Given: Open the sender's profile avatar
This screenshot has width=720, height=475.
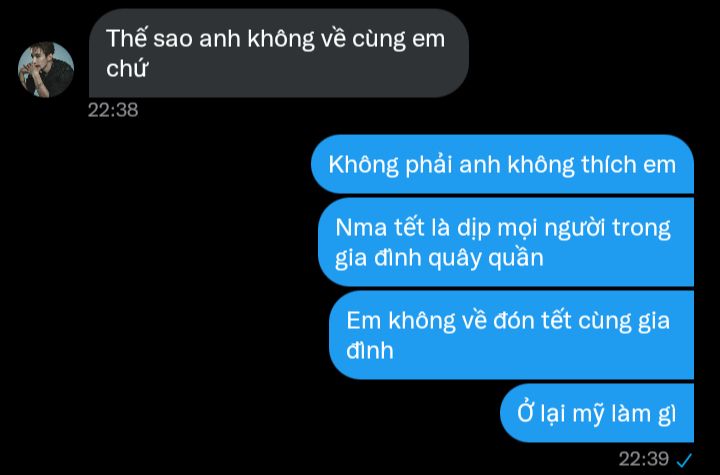Looking at the screenshot, I should (46, 70).
